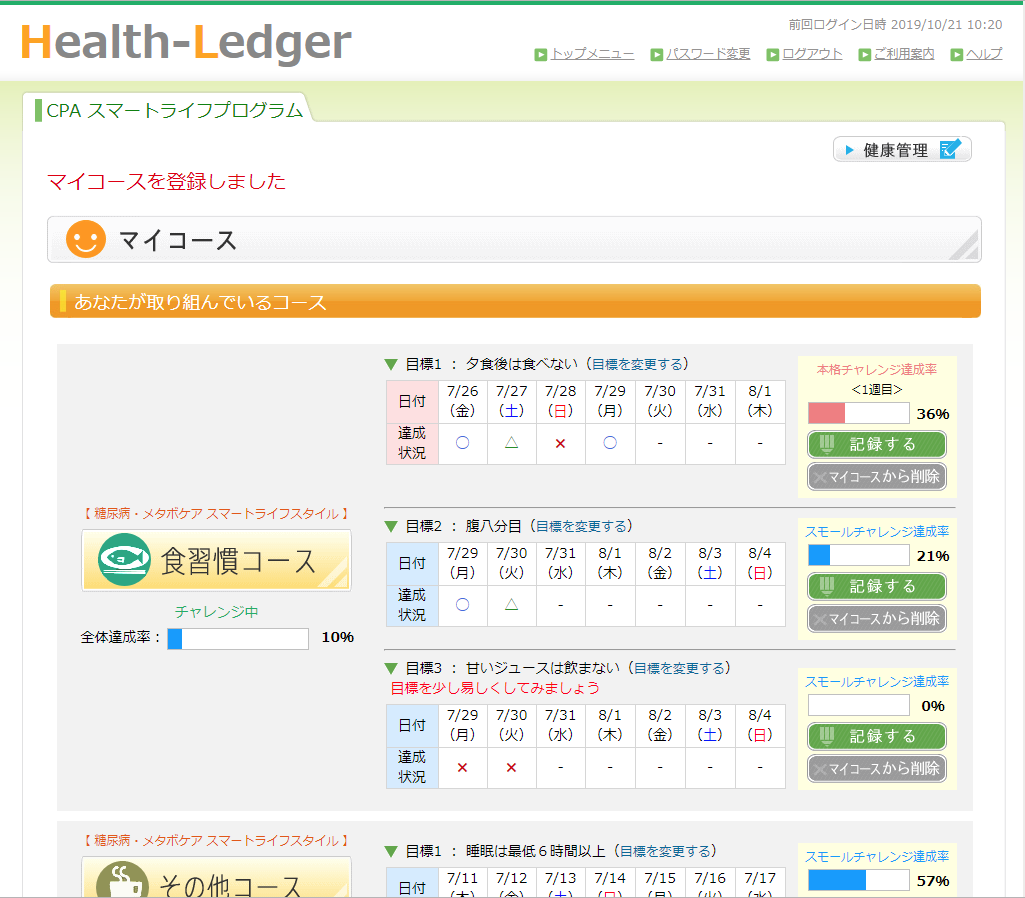Click the fish icon on 食習慣コース
Screen dimensions: 1025x898
click(124, 561)
